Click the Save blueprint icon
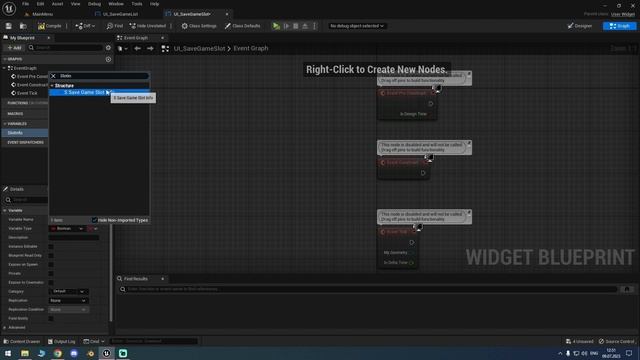This screenshot has height=360, width=640. point(9,26)
